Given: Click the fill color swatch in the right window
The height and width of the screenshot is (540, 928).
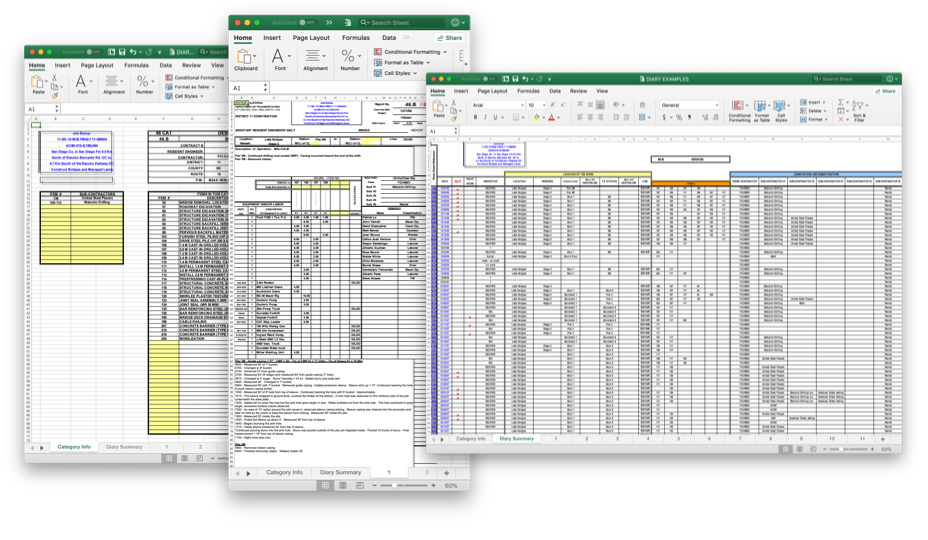Looking at the screenshot, I should pyautogui.click(x=537, y=117).
